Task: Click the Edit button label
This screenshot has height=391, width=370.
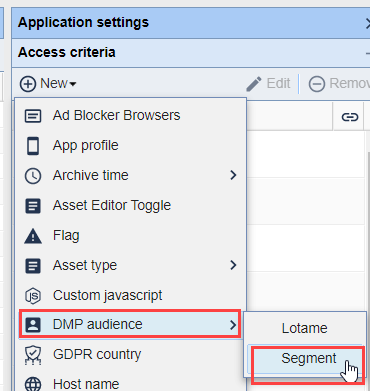Action: click(278, 83)
